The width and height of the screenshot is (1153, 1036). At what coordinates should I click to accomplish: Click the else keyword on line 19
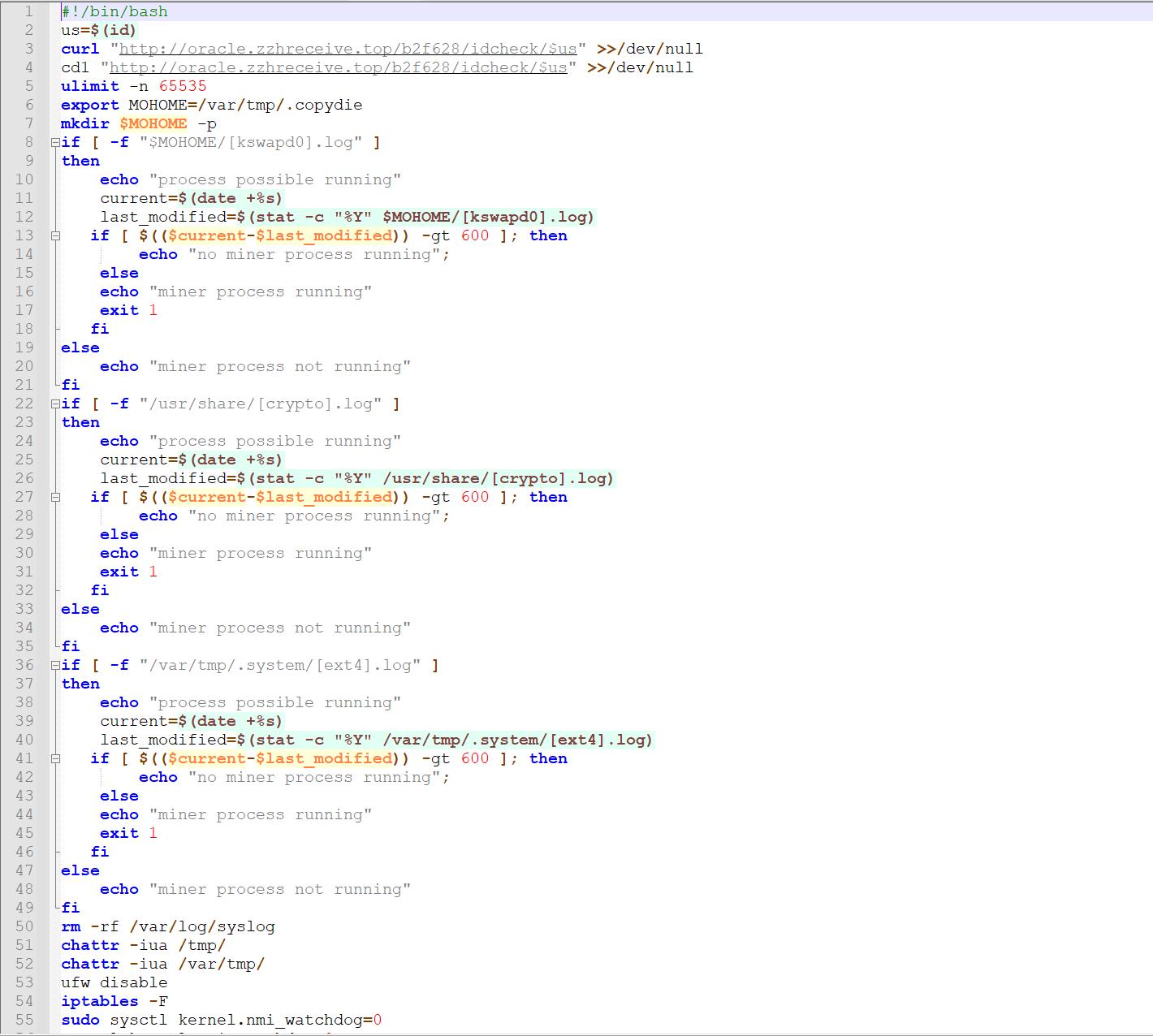click(x=80, y=347)
